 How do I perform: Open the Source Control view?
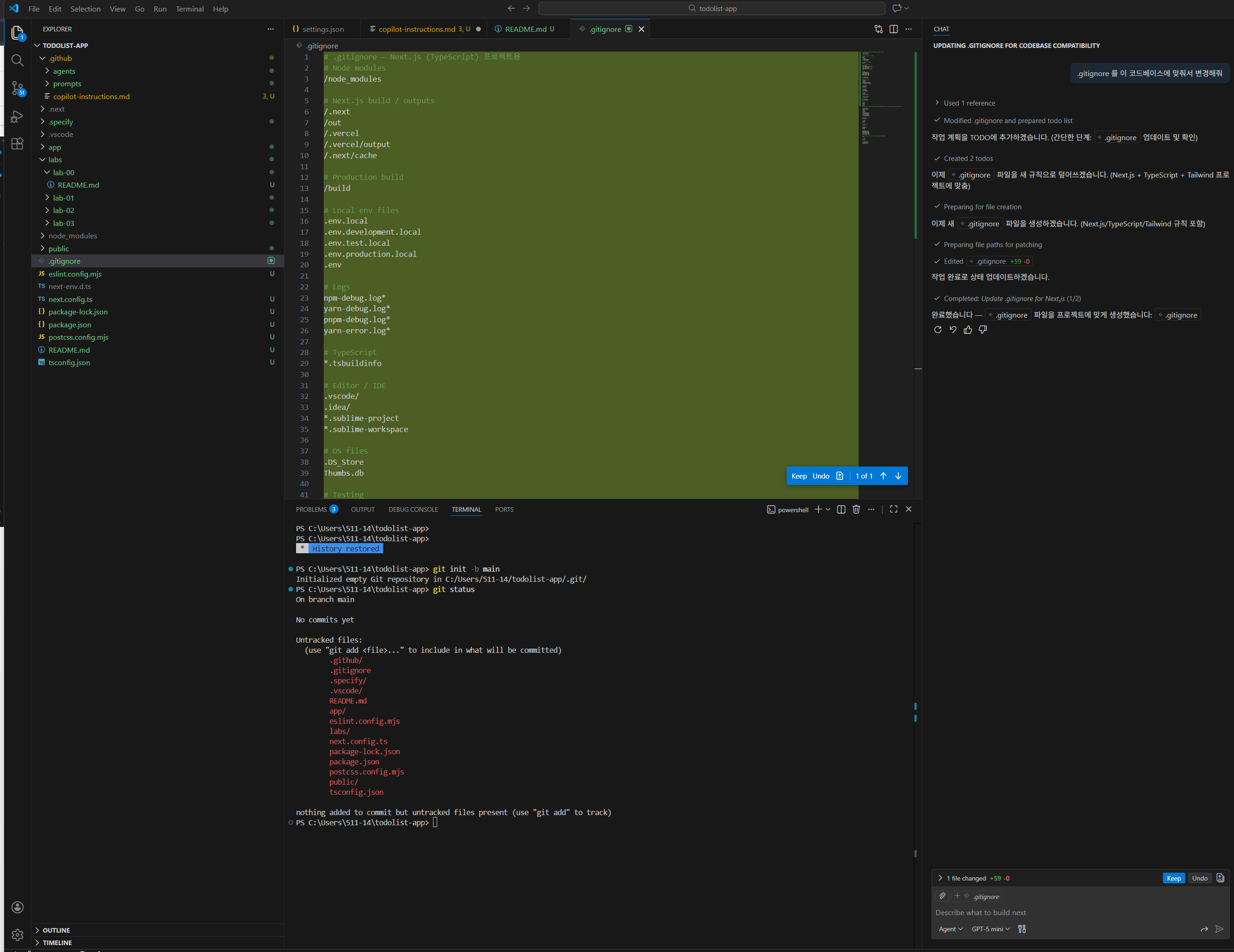tap(18, 88)
